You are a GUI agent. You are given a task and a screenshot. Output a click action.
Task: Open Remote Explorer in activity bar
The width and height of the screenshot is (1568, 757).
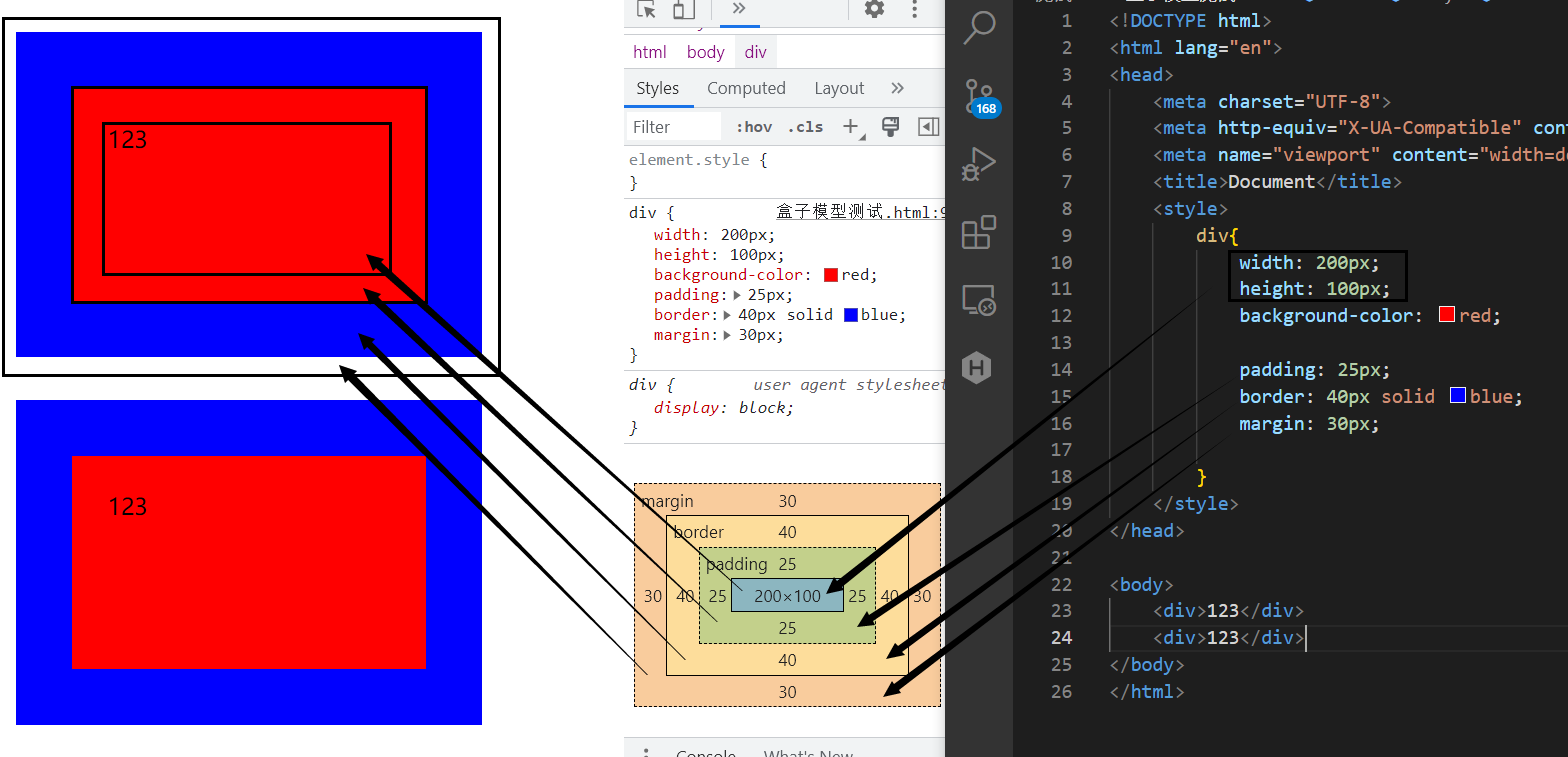click(x=979, y=300)
